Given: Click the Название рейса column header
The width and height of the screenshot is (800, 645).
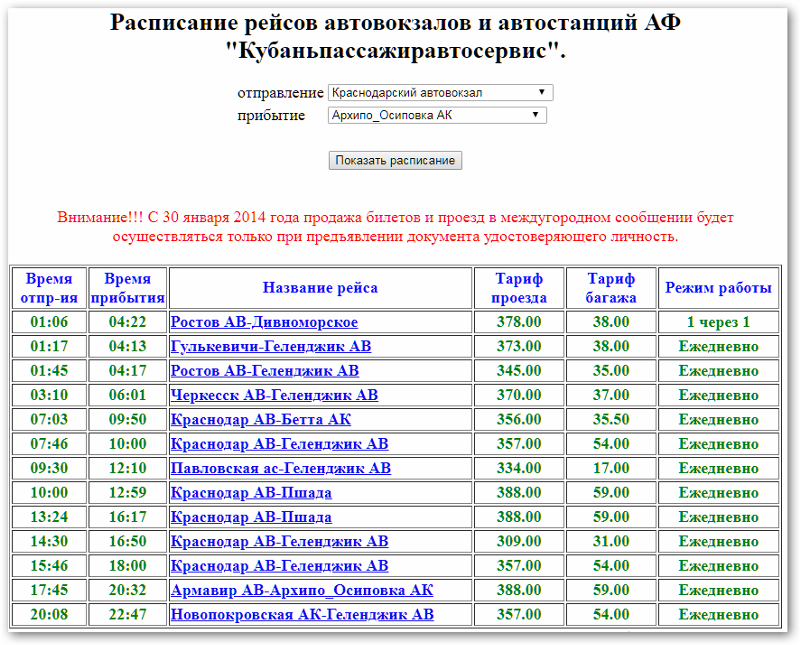Looking at the screenshot, I should point(320,288).
